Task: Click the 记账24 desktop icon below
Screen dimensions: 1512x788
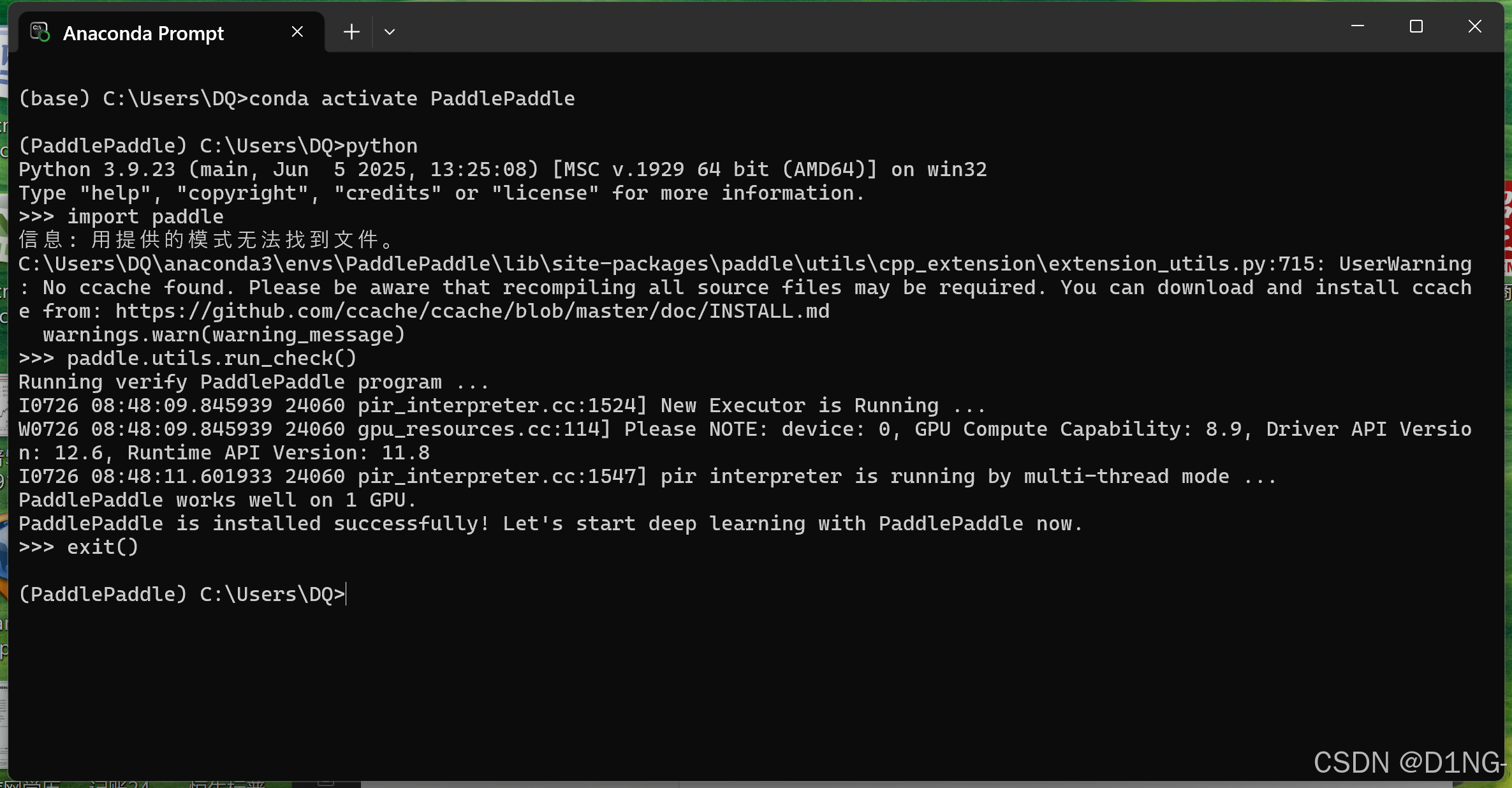Action: point(118,784)
